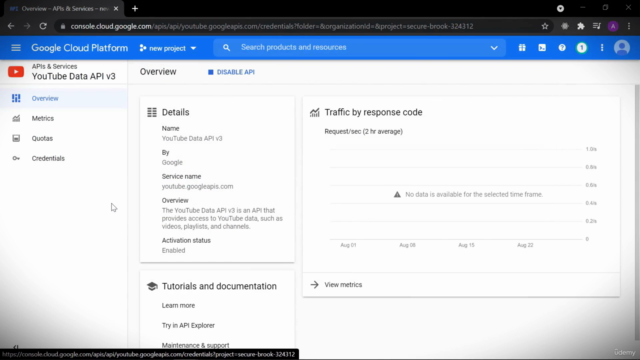Open notifications badge showing 1

click(582, 48)
